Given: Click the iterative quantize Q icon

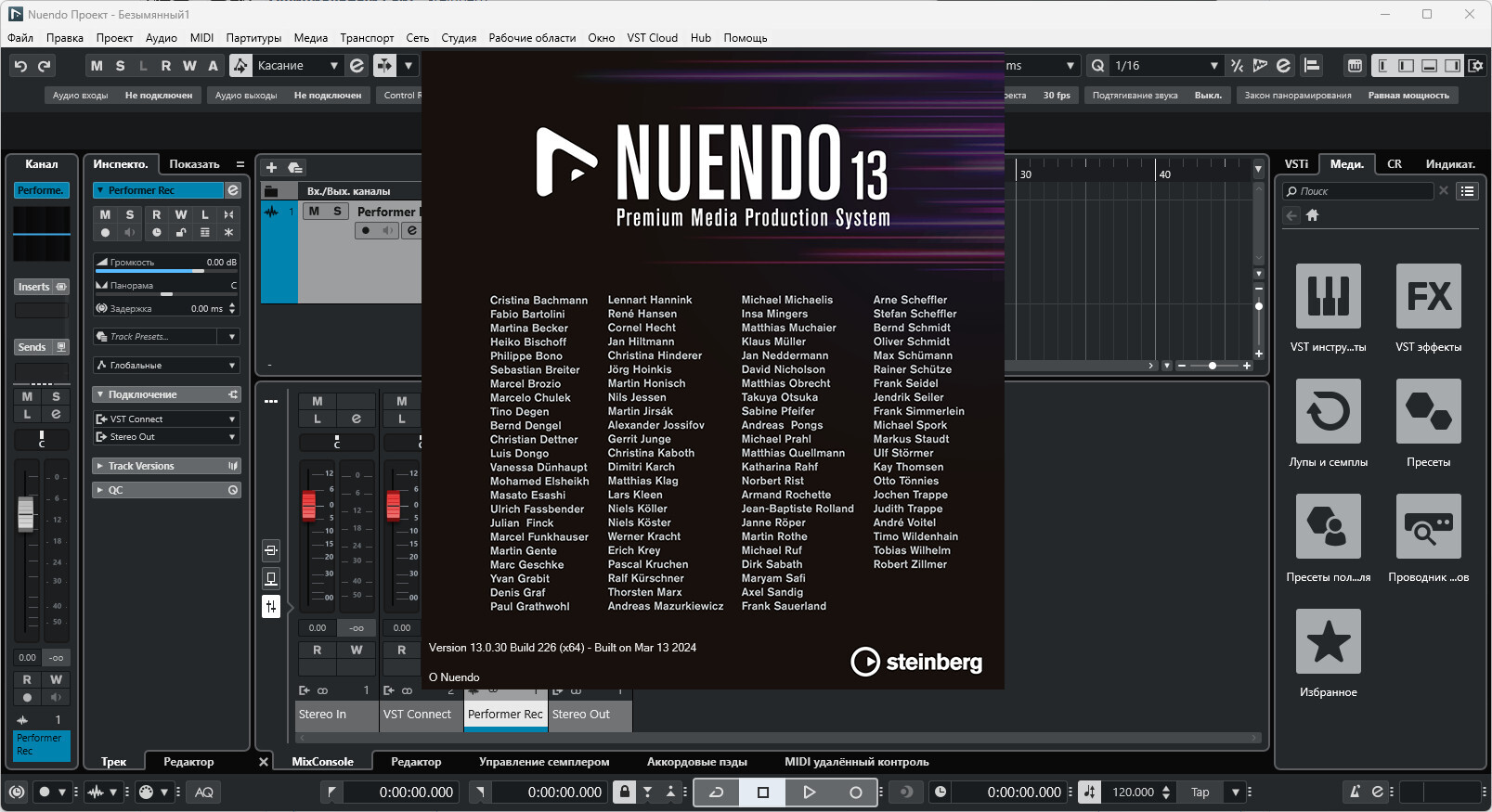Looking at the screenshot, I should (1098, 66).
